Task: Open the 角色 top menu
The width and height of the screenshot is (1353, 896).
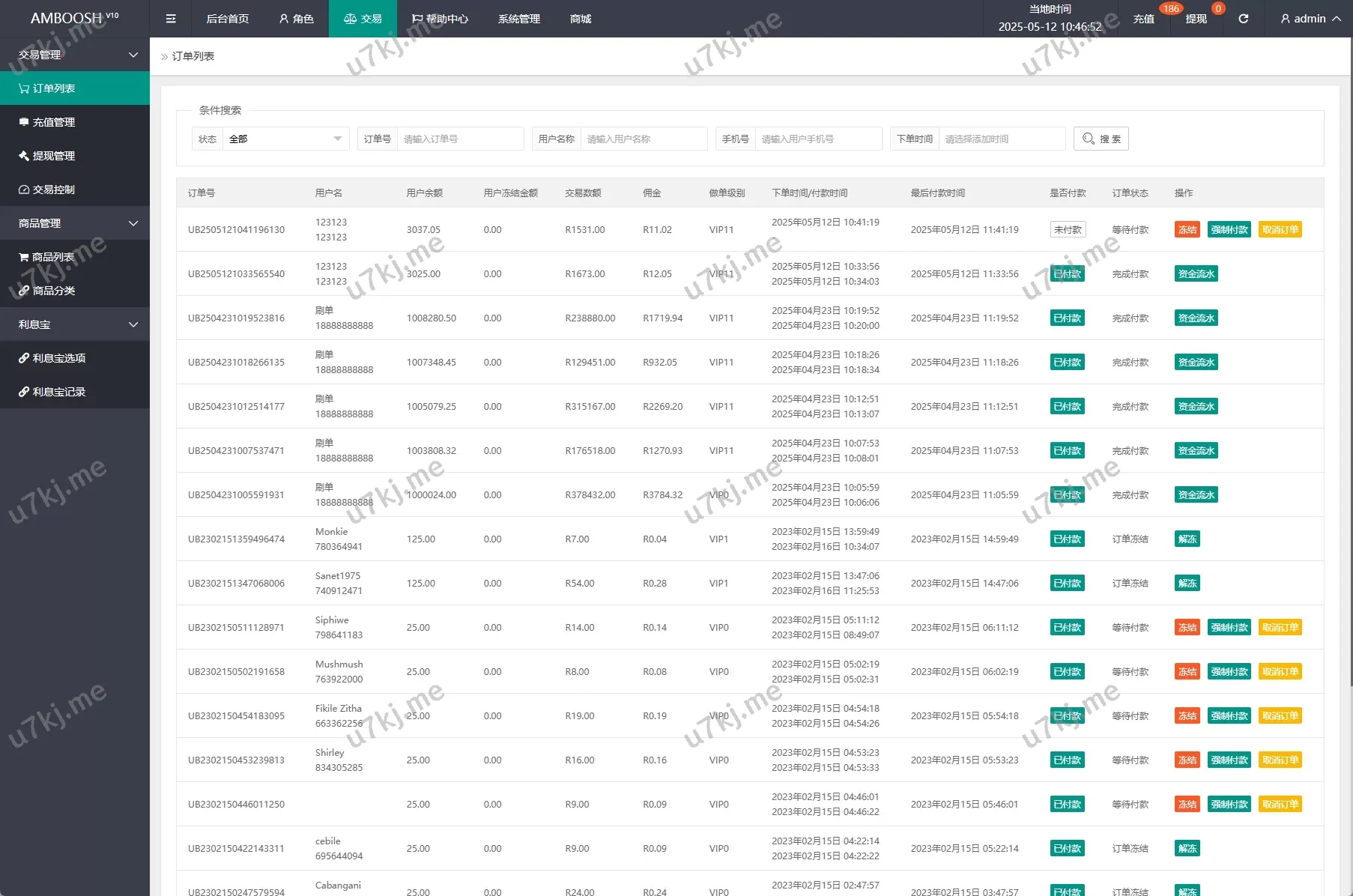Action: click(296, 19)
